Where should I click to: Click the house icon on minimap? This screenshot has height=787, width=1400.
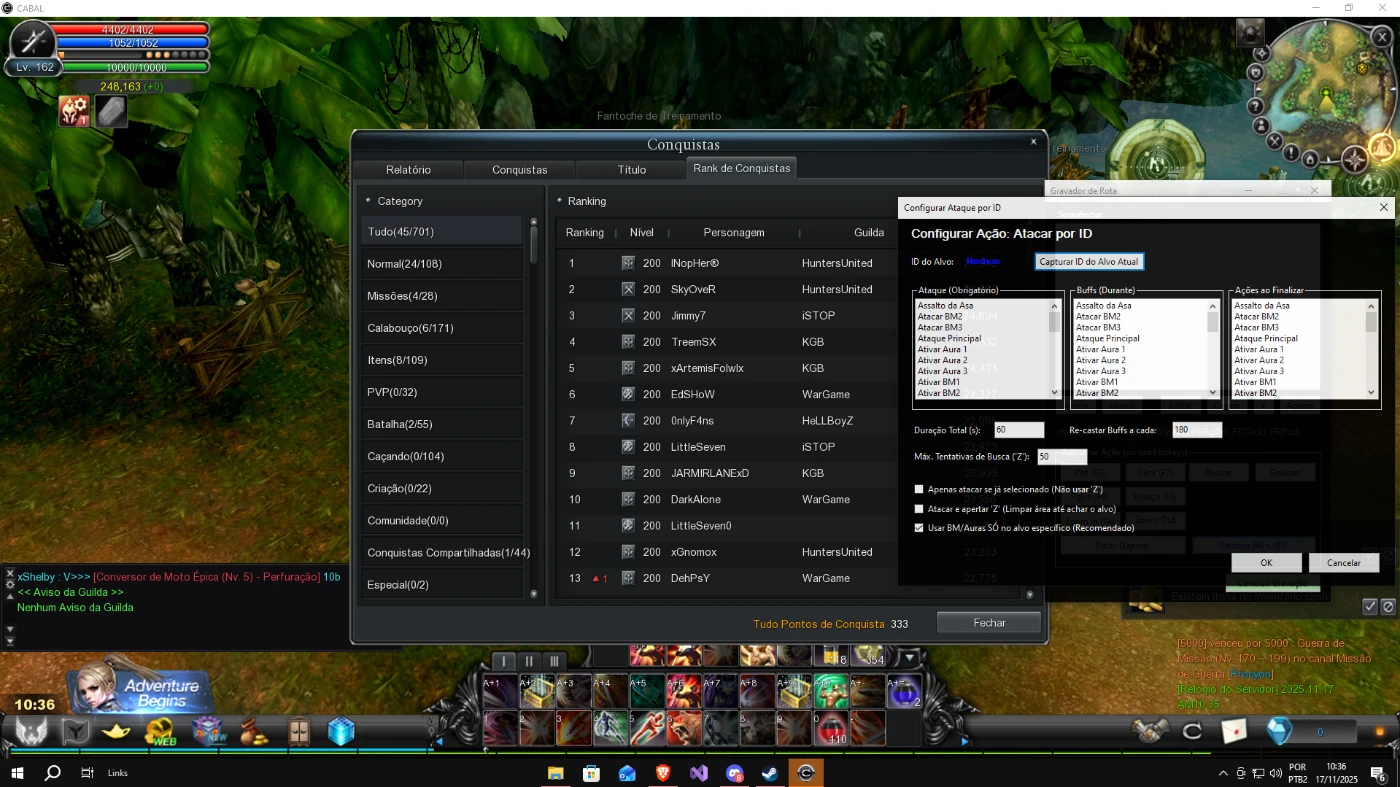[x=1309, y=157]
